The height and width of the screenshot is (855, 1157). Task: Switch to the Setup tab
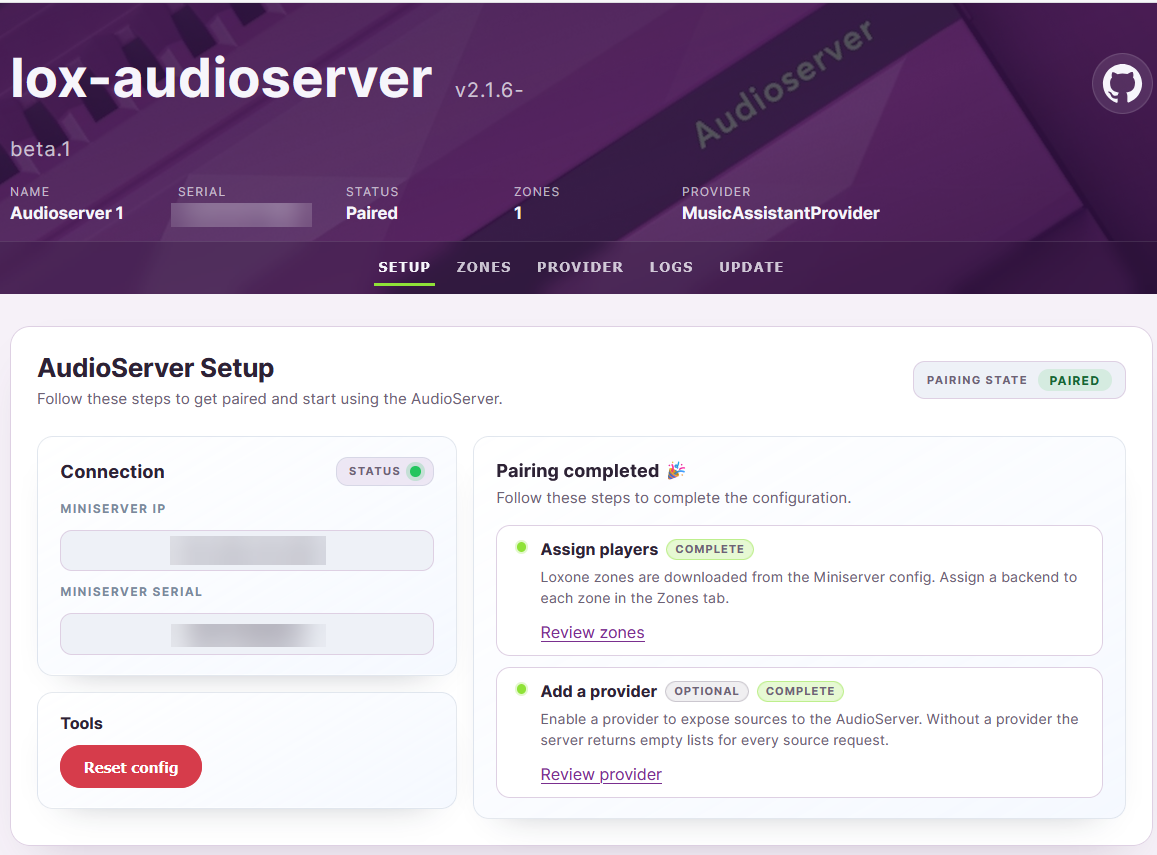404,267
